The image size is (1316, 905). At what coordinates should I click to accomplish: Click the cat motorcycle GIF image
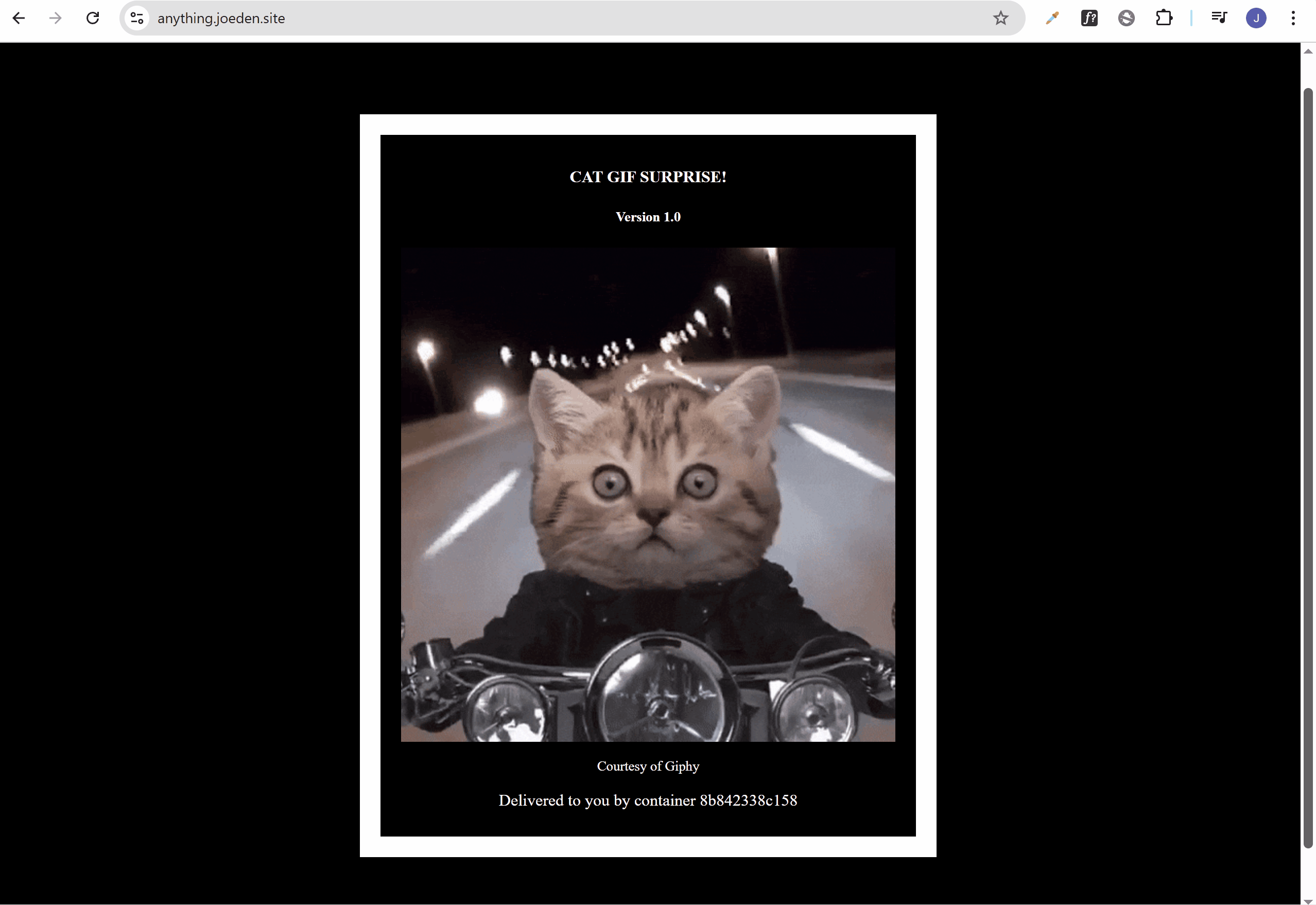point(648,495)
